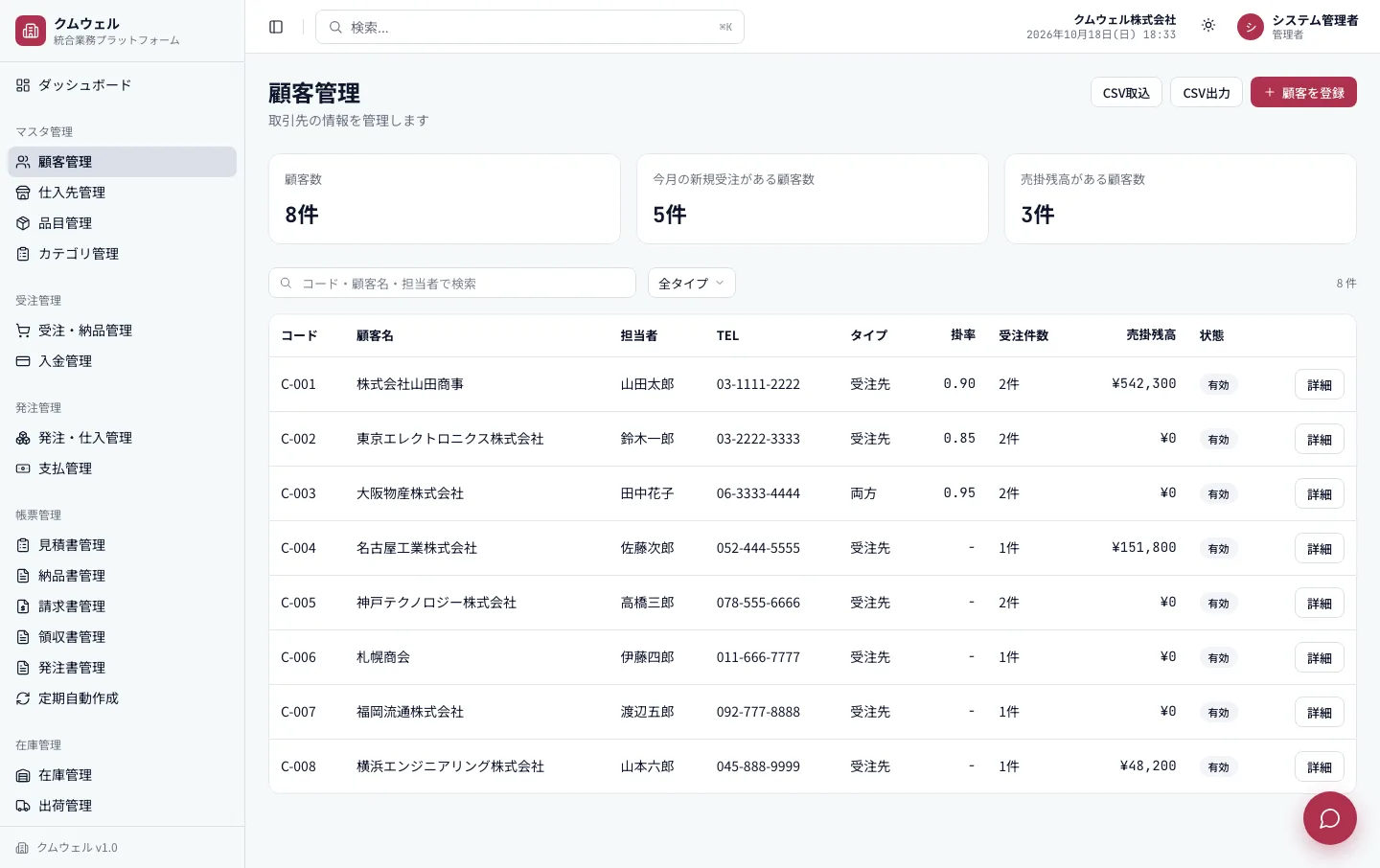This screenshot has width=1380, height=868.
Task: Click the 発注書管理 document icon
Action: tap(23, 668)
